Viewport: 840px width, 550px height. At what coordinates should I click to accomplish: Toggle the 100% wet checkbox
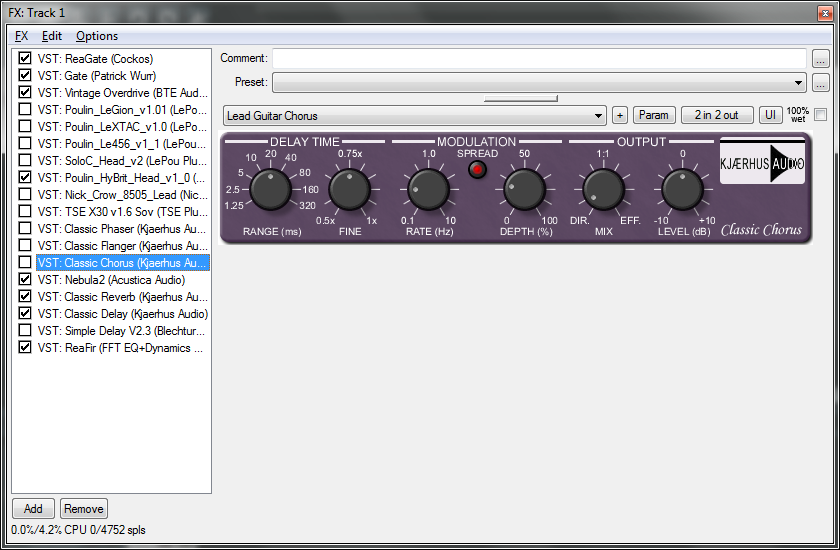pos(821,115)
